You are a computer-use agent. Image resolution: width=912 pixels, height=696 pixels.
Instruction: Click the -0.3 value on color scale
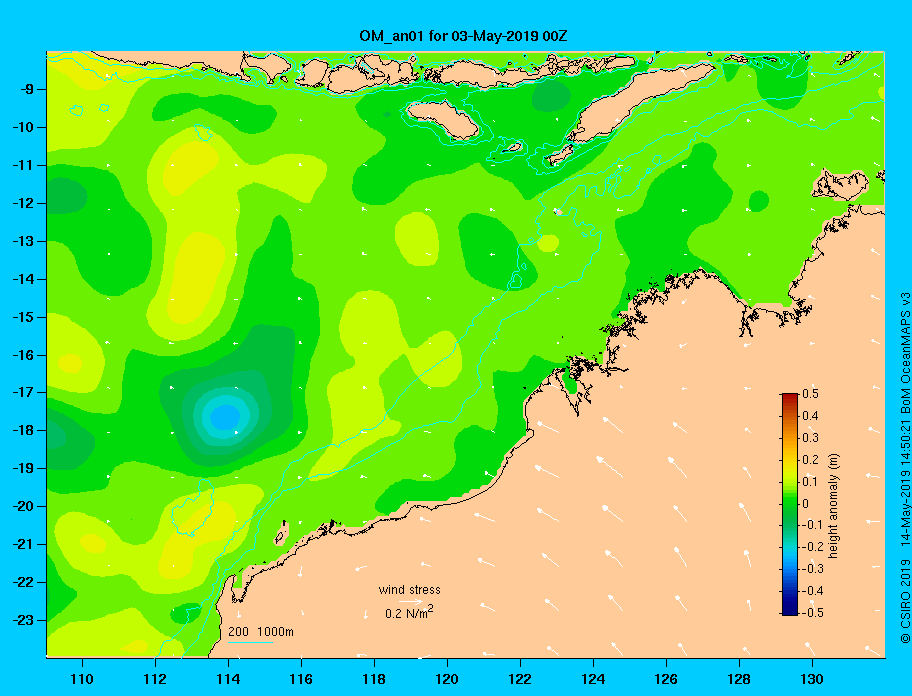813,569
